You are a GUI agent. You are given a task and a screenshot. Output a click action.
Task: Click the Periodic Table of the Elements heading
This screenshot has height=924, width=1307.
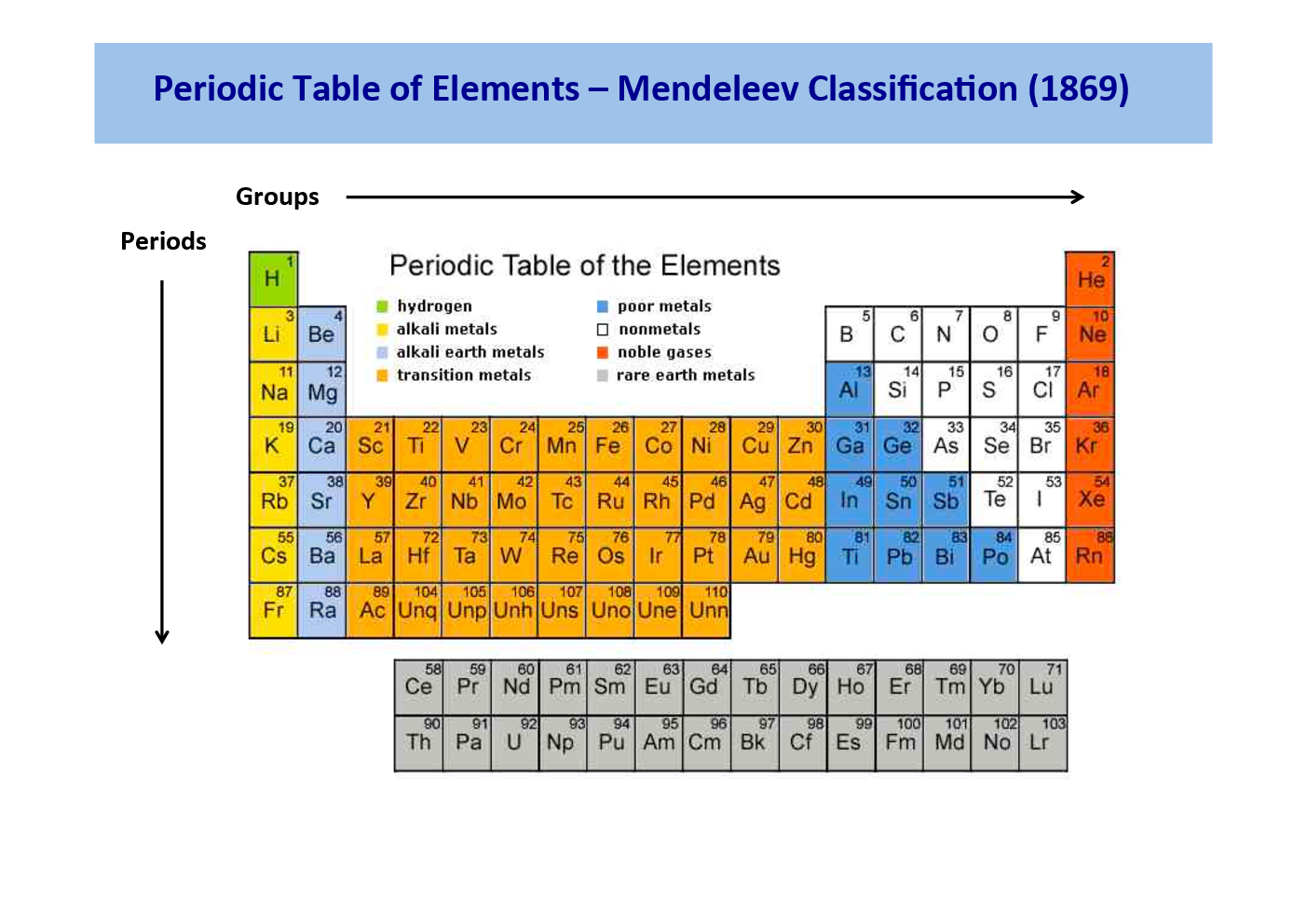coord(586,265)
